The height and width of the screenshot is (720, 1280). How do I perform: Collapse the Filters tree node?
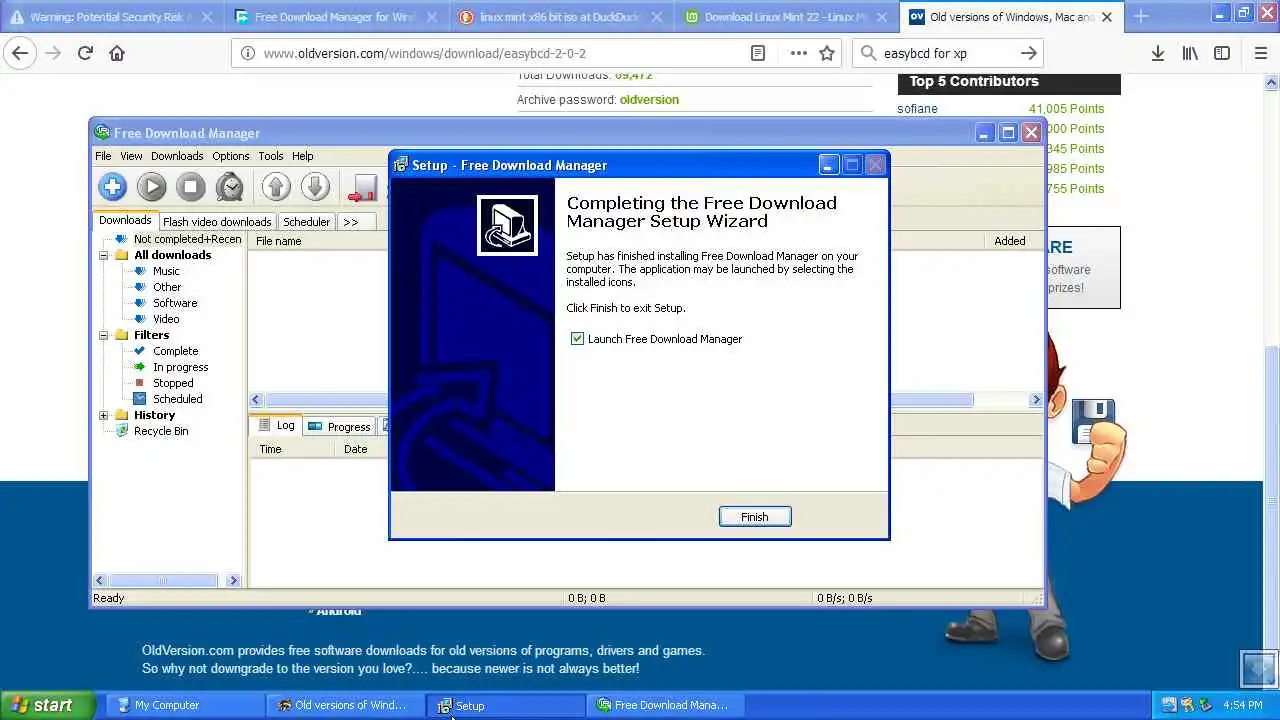click(104, 335)
